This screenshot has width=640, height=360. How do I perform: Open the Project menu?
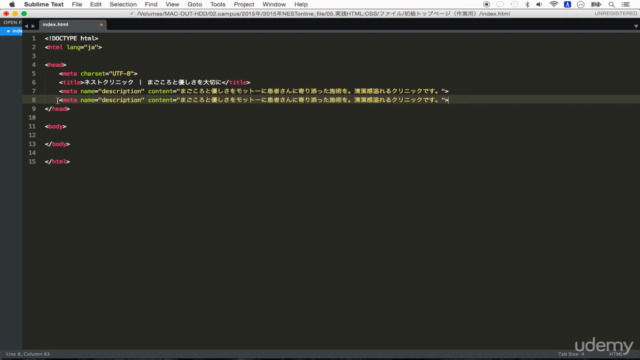click(x=244, y=4)
